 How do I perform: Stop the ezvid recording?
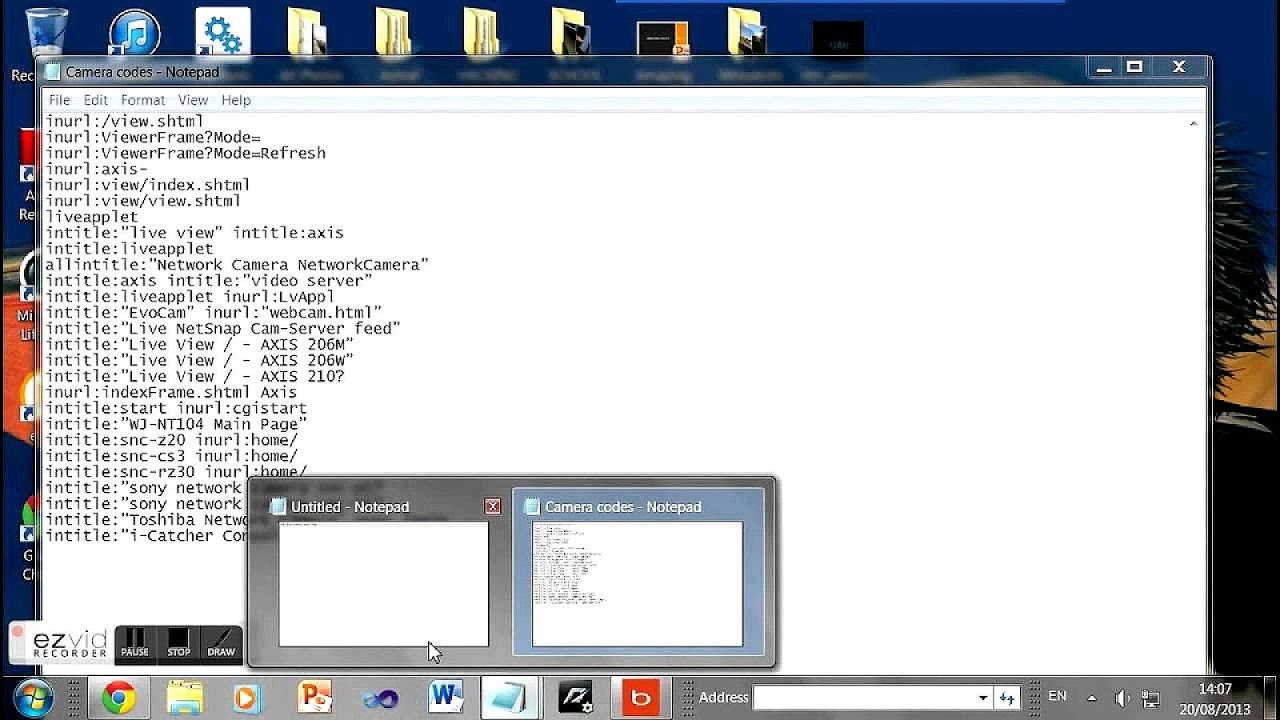pyautogui.click(x=179, y=643)
